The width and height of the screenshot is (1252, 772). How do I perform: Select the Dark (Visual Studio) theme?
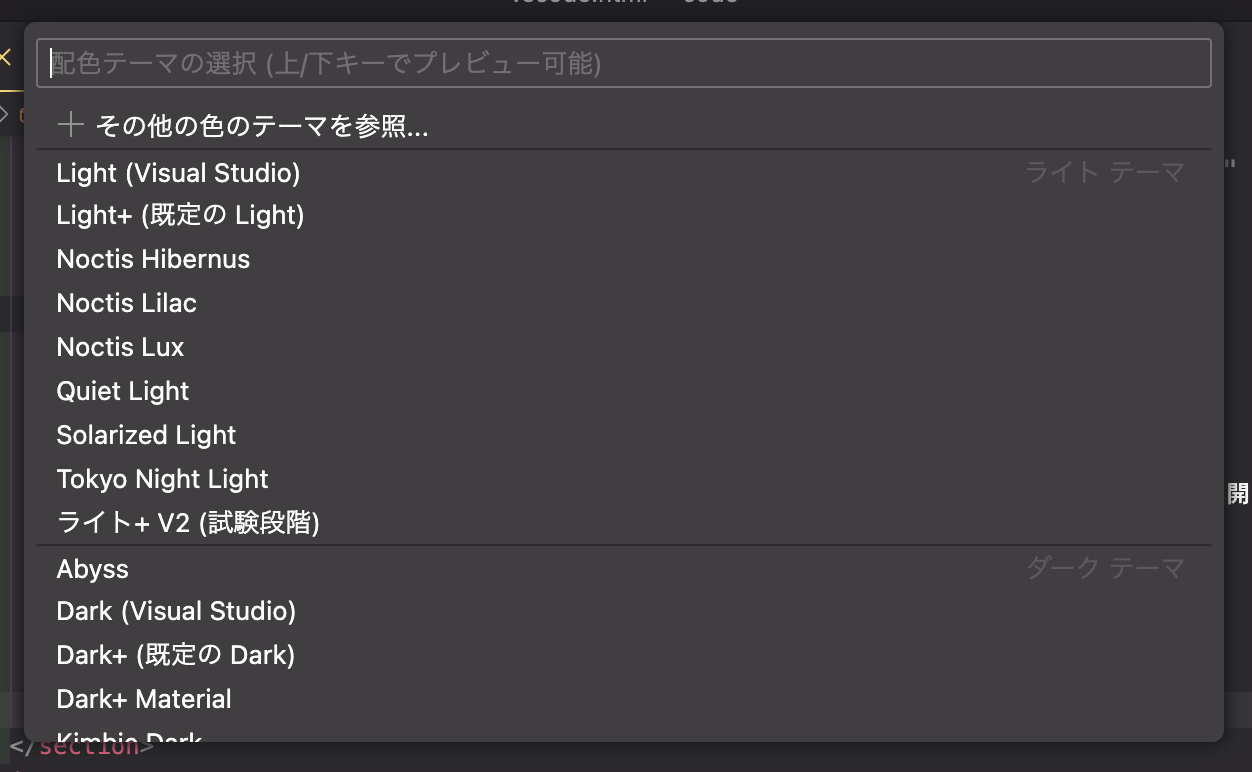176,611
